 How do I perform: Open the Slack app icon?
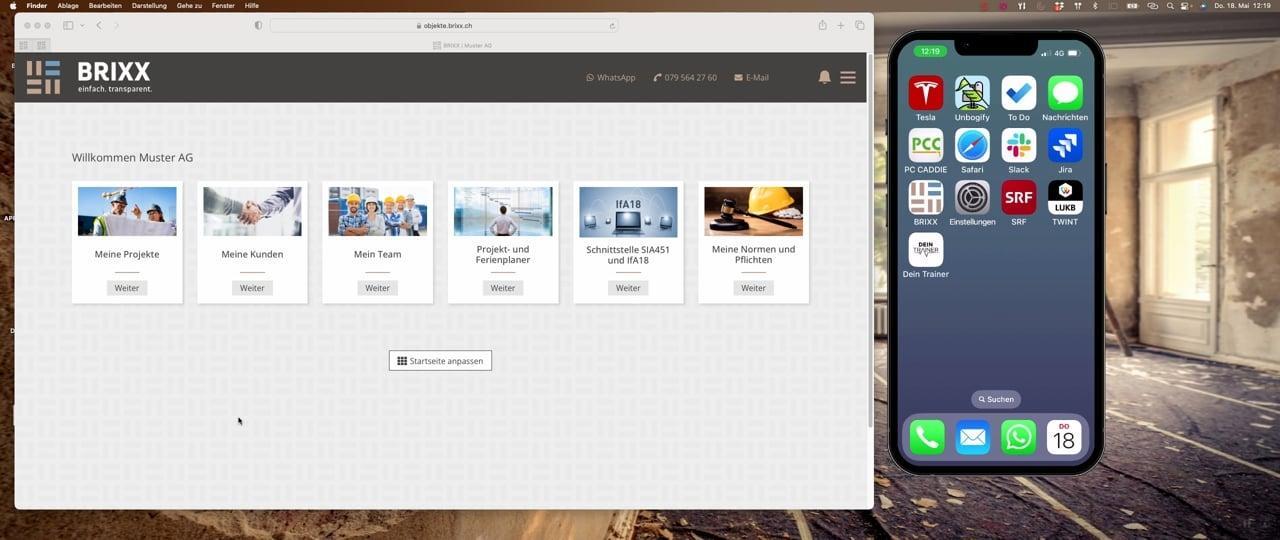pos(1019,145)
